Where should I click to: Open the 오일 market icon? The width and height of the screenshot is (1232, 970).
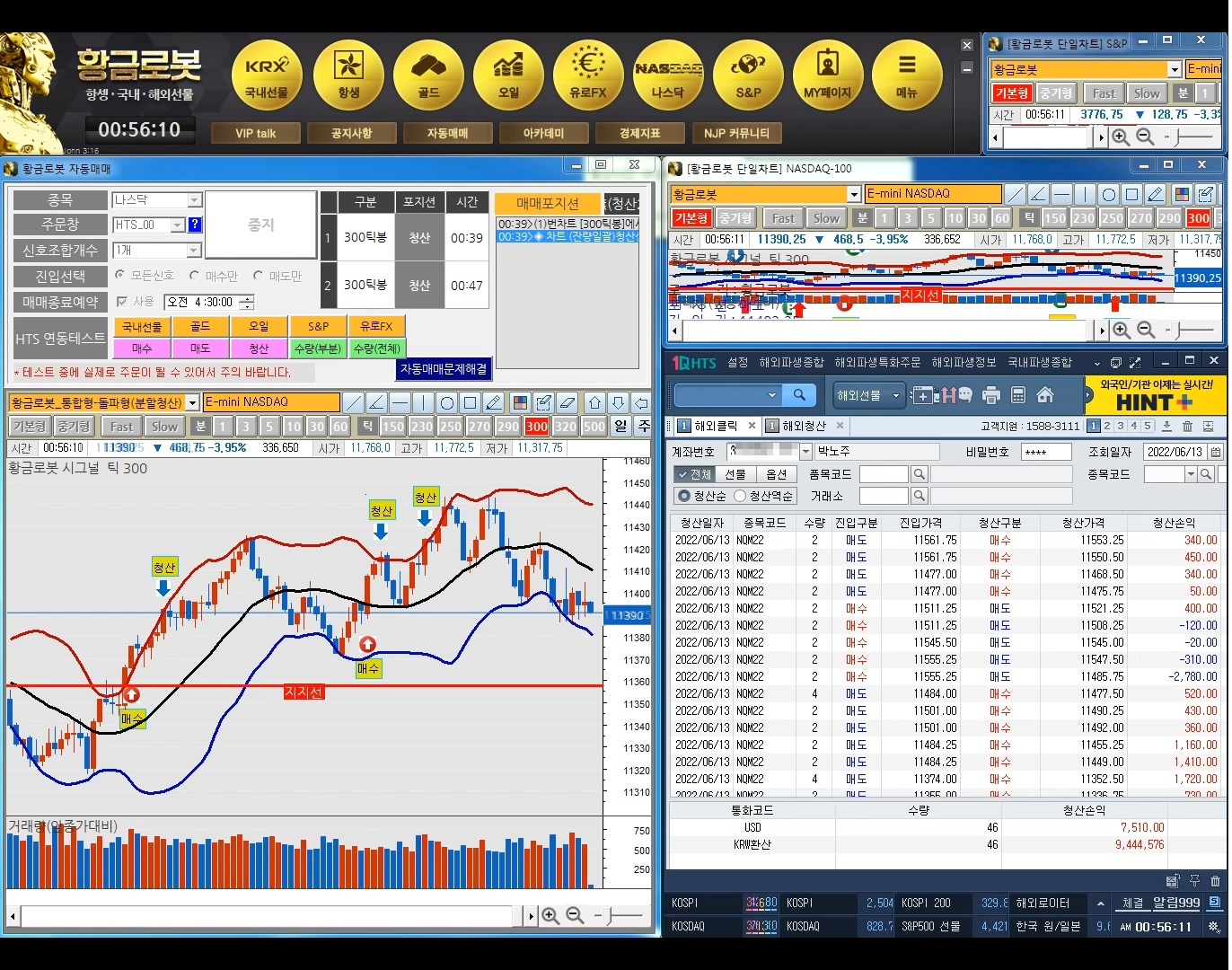(x=508, y=75)
